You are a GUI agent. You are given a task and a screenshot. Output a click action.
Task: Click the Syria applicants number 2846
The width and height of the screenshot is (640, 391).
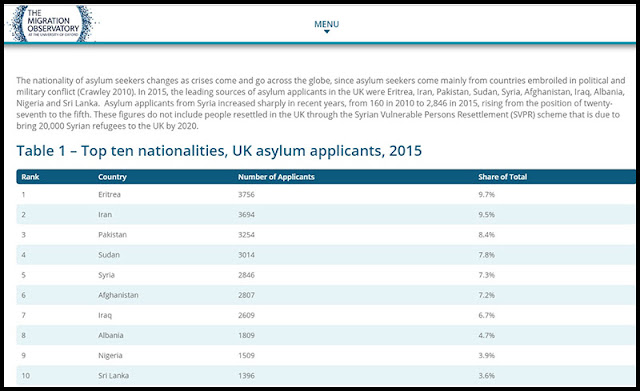pos(247,275)
